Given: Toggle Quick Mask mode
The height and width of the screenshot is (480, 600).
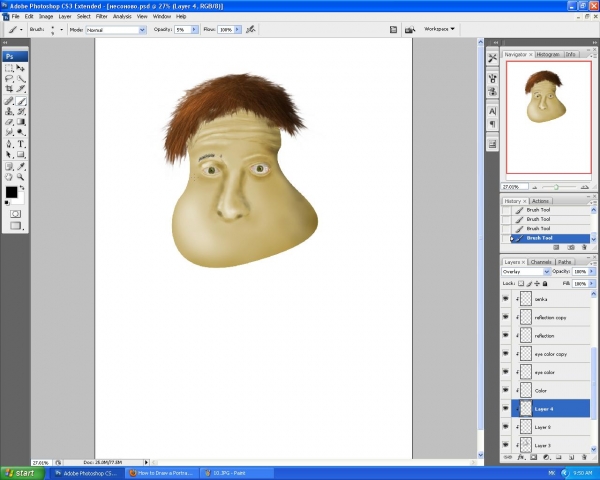Looking at the screenshot, I should 15,214.
